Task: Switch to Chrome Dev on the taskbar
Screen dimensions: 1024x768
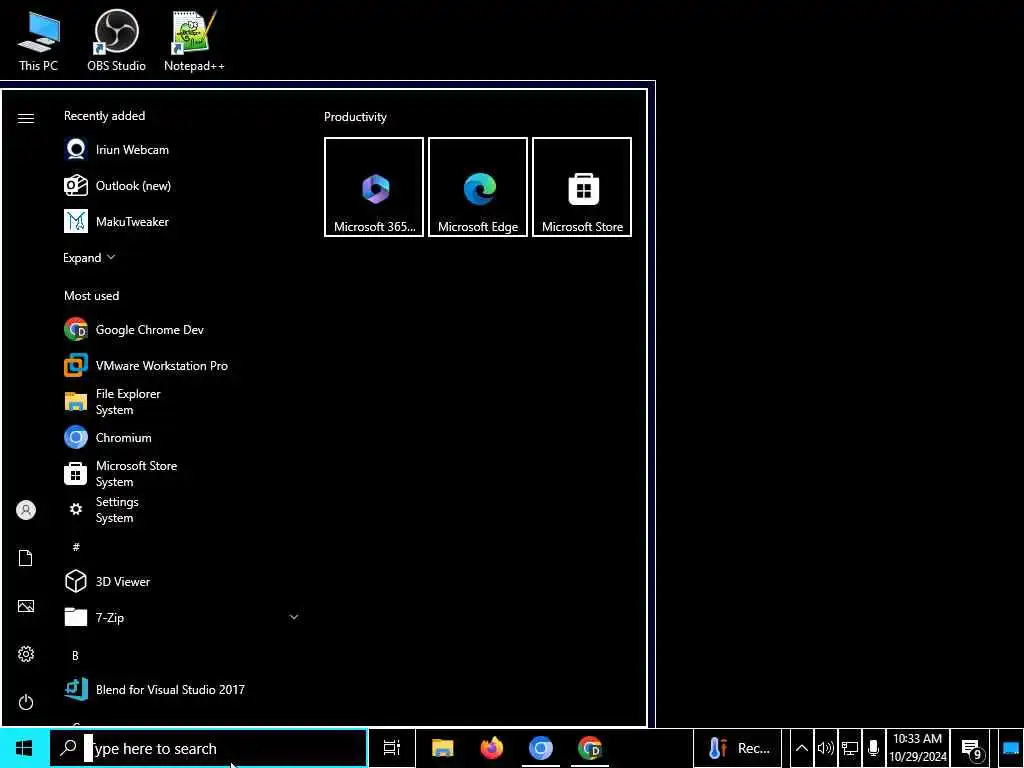Action: [590, 748]
